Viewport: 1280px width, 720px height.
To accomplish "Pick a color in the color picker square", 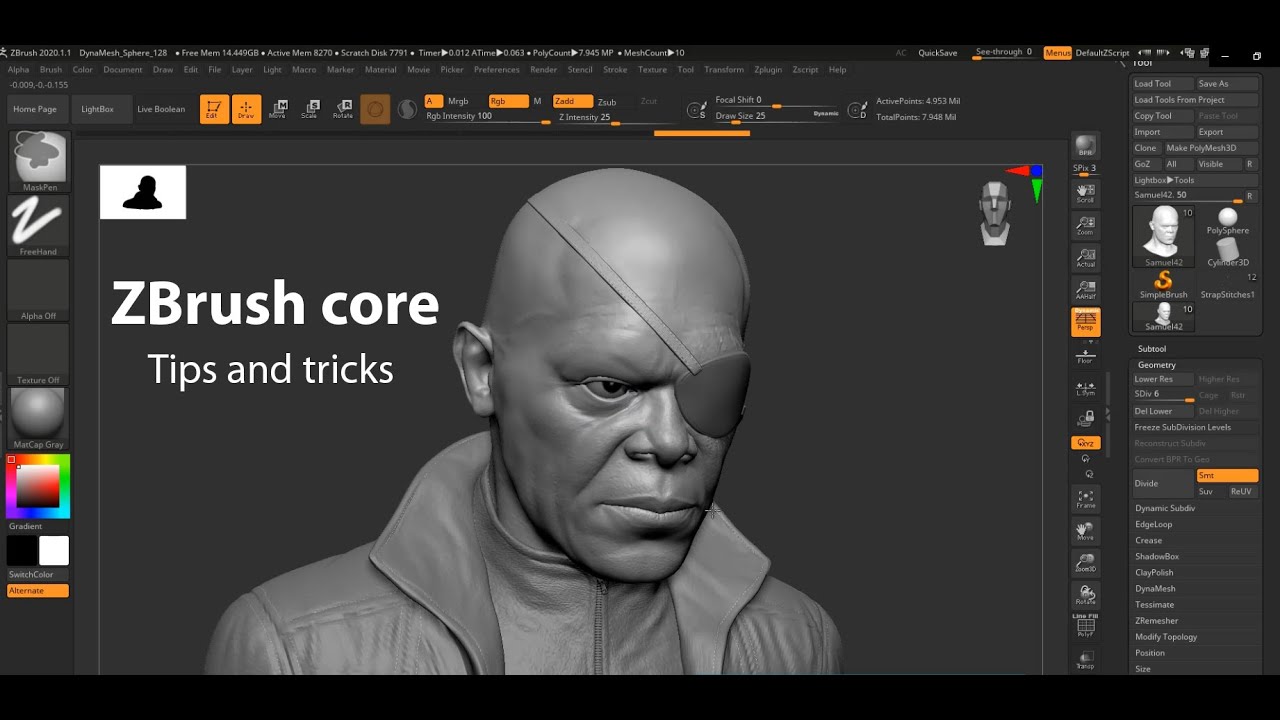I will coord(39,487).
